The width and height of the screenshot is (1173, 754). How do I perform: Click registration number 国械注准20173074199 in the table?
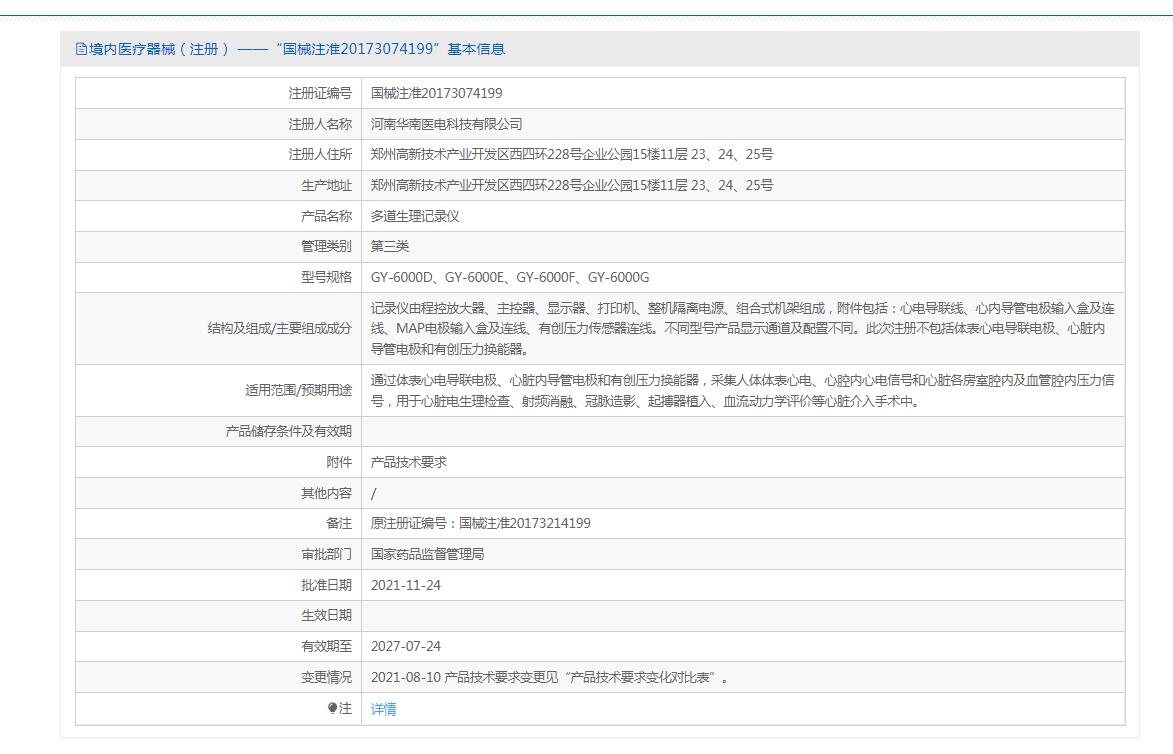[x=436, y=93]
